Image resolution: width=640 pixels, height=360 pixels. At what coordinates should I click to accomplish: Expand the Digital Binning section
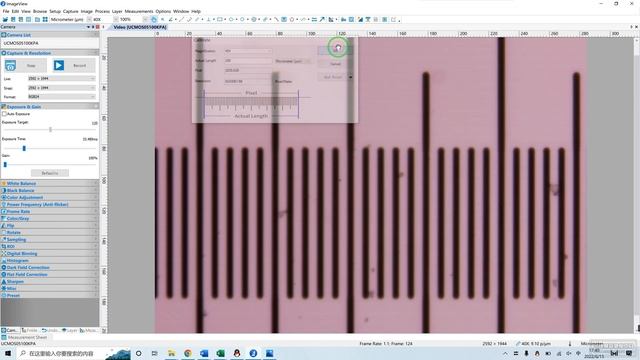(49, 253)
